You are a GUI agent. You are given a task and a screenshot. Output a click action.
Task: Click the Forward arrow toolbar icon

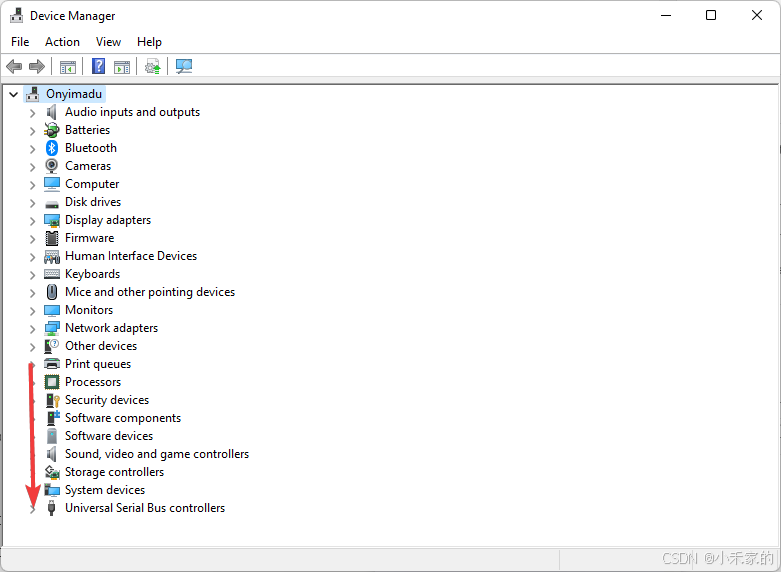point(37,66)
